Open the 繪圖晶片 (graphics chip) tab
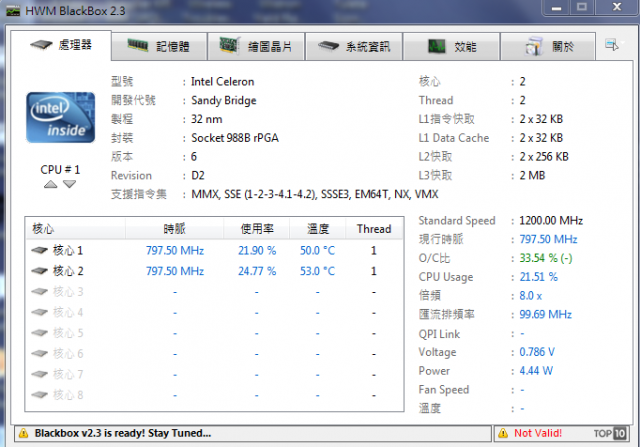The width and height of the screenshot is (640, 447). [x=256, y=46]
